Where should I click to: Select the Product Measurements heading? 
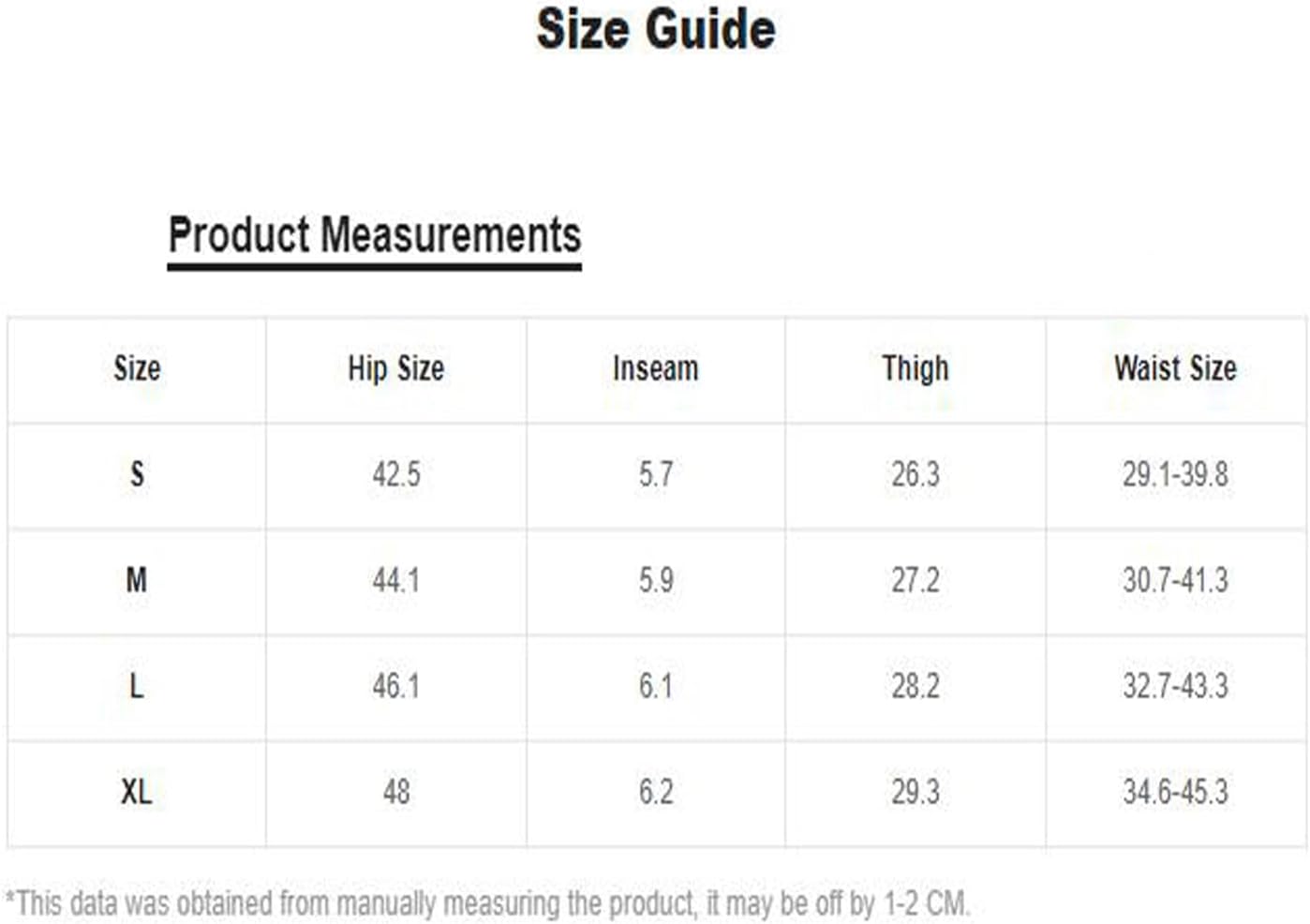click(375, 235)
